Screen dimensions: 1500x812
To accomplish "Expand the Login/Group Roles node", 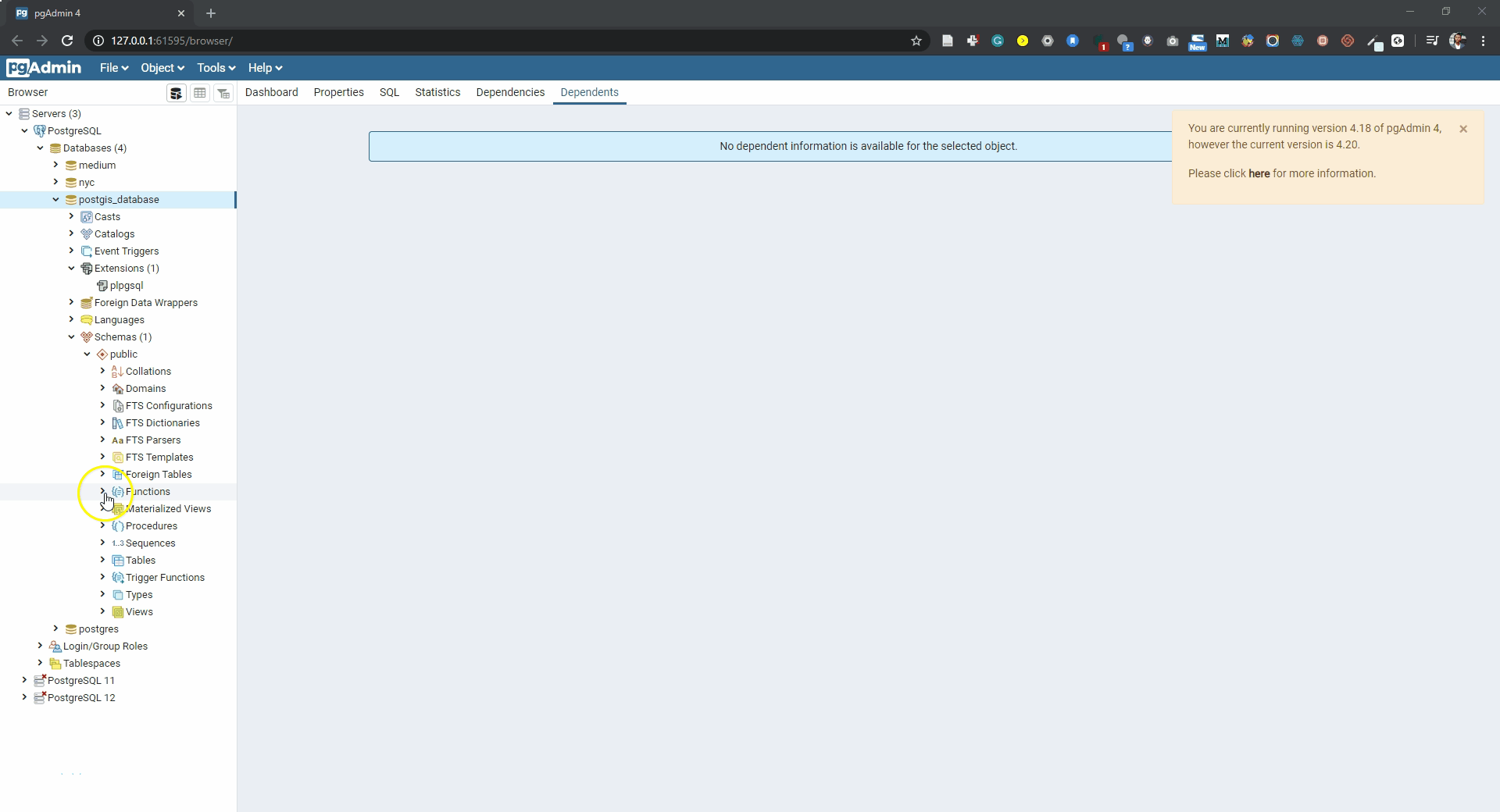I will [x=40, y=646].
